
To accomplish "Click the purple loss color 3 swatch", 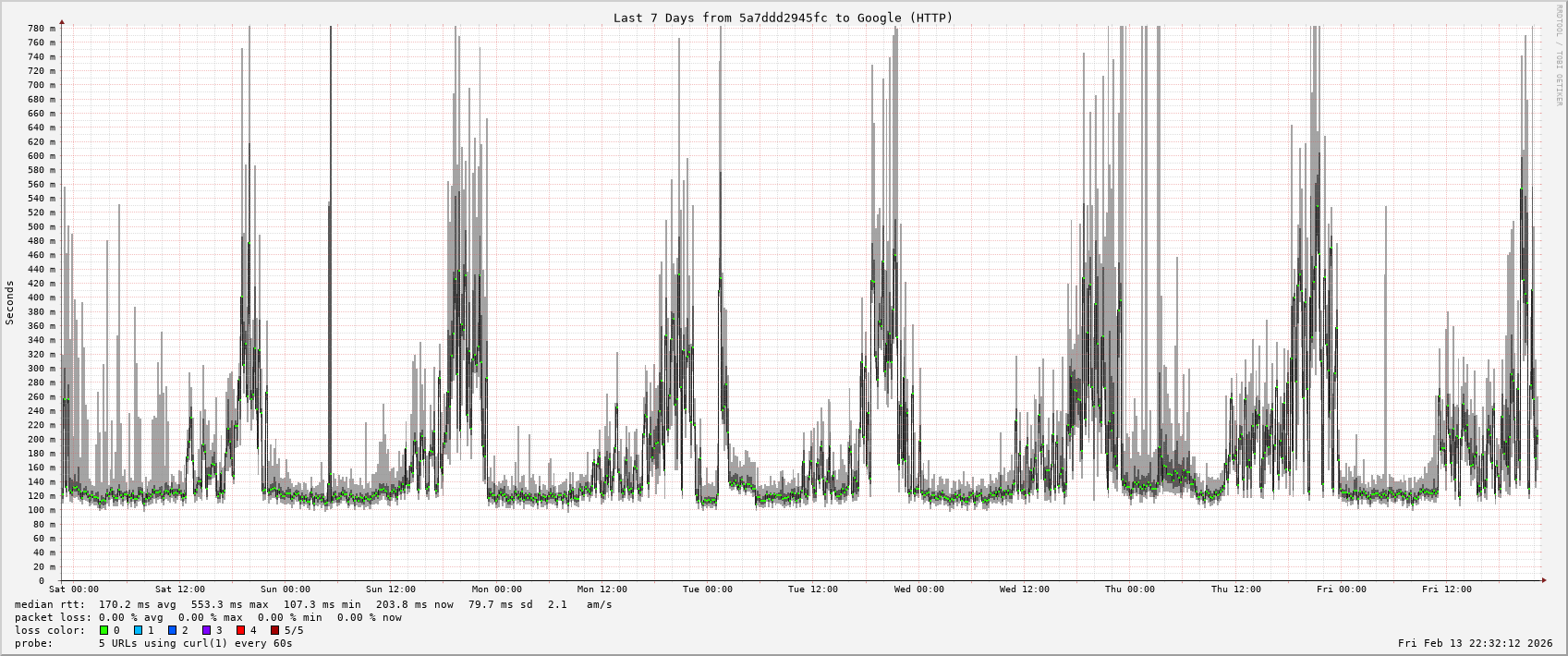I will coord(206,631).
